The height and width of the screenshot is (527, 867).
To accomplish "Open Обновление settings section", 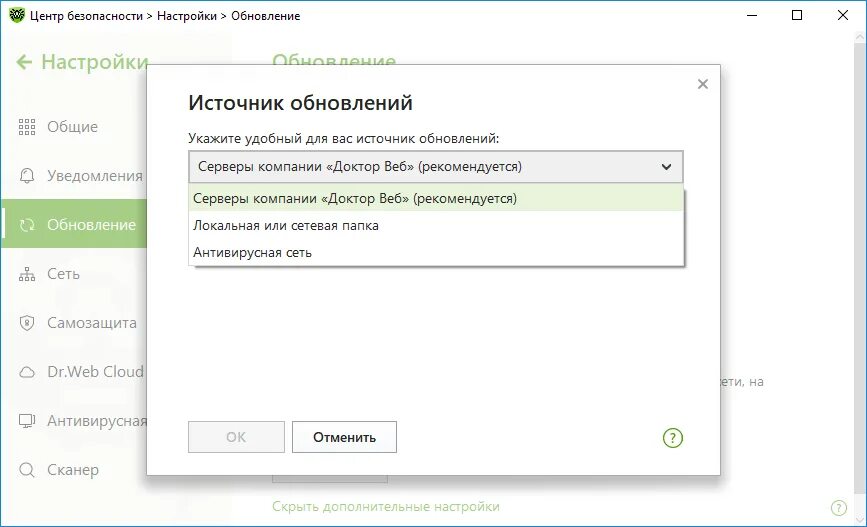I will pyautogui.click(x=74, y=224).
